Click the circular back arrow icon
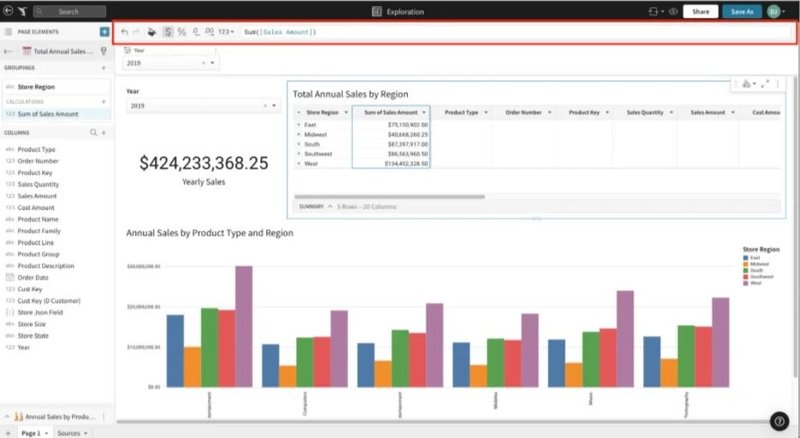Image resolution: width=800 pixels, height=438 pixels. pos(8,10)
